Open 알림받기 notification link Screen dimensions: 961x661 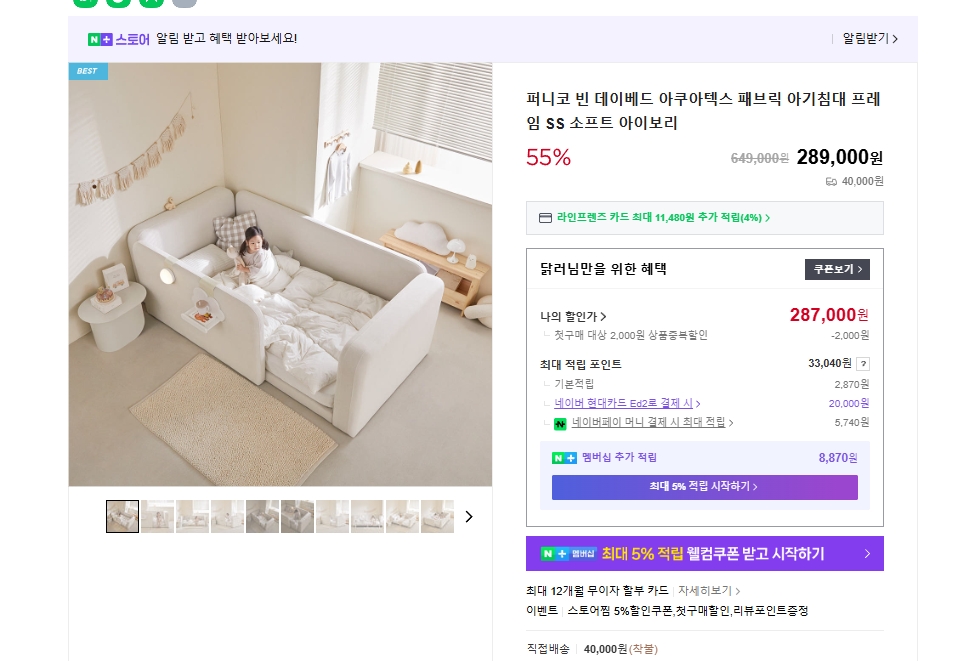(870, 39)
